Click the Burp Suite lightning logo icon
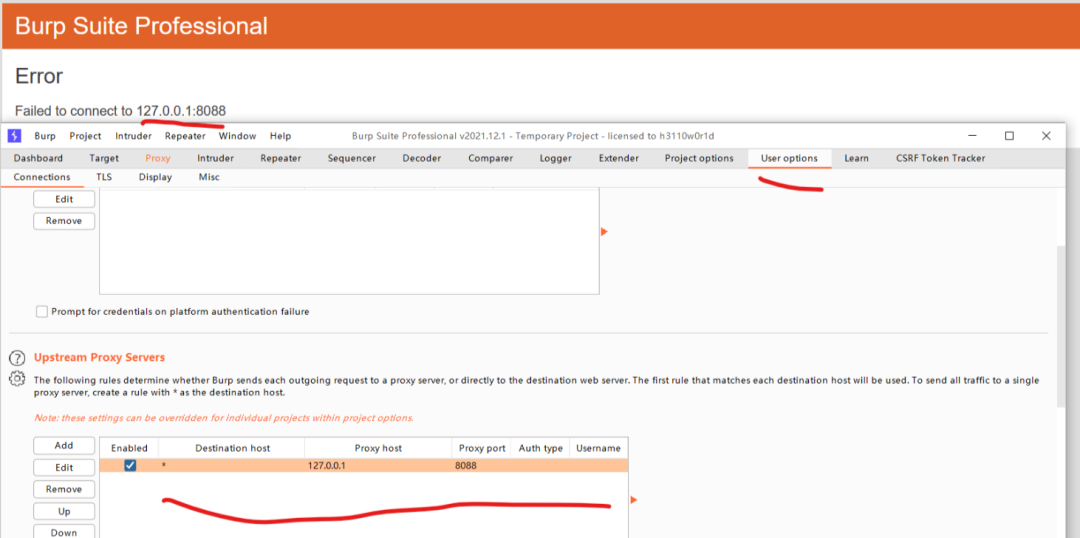This screenshot has height=538, width=1080. (14, 136)
